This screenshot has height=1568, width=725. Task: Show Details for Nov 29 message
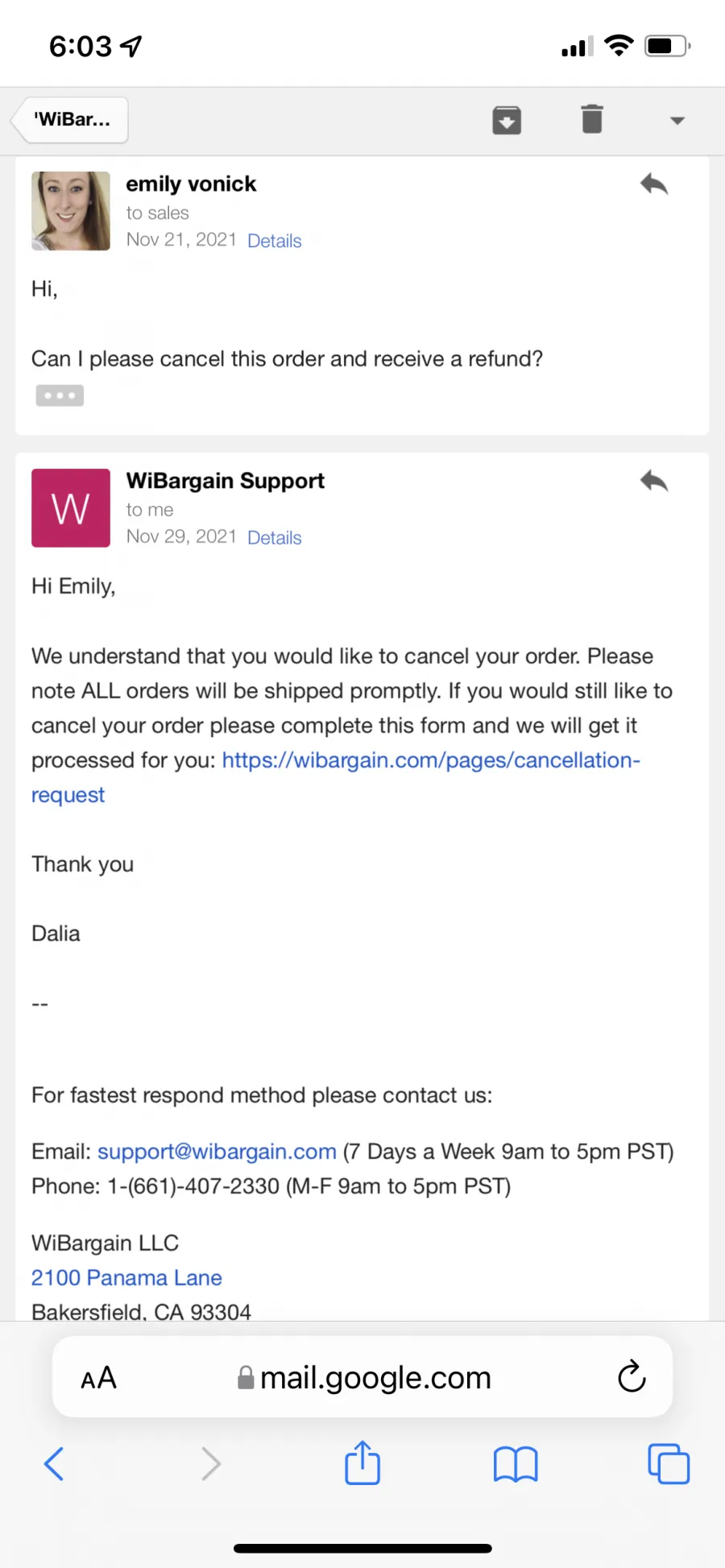click(x=274, y=538)
